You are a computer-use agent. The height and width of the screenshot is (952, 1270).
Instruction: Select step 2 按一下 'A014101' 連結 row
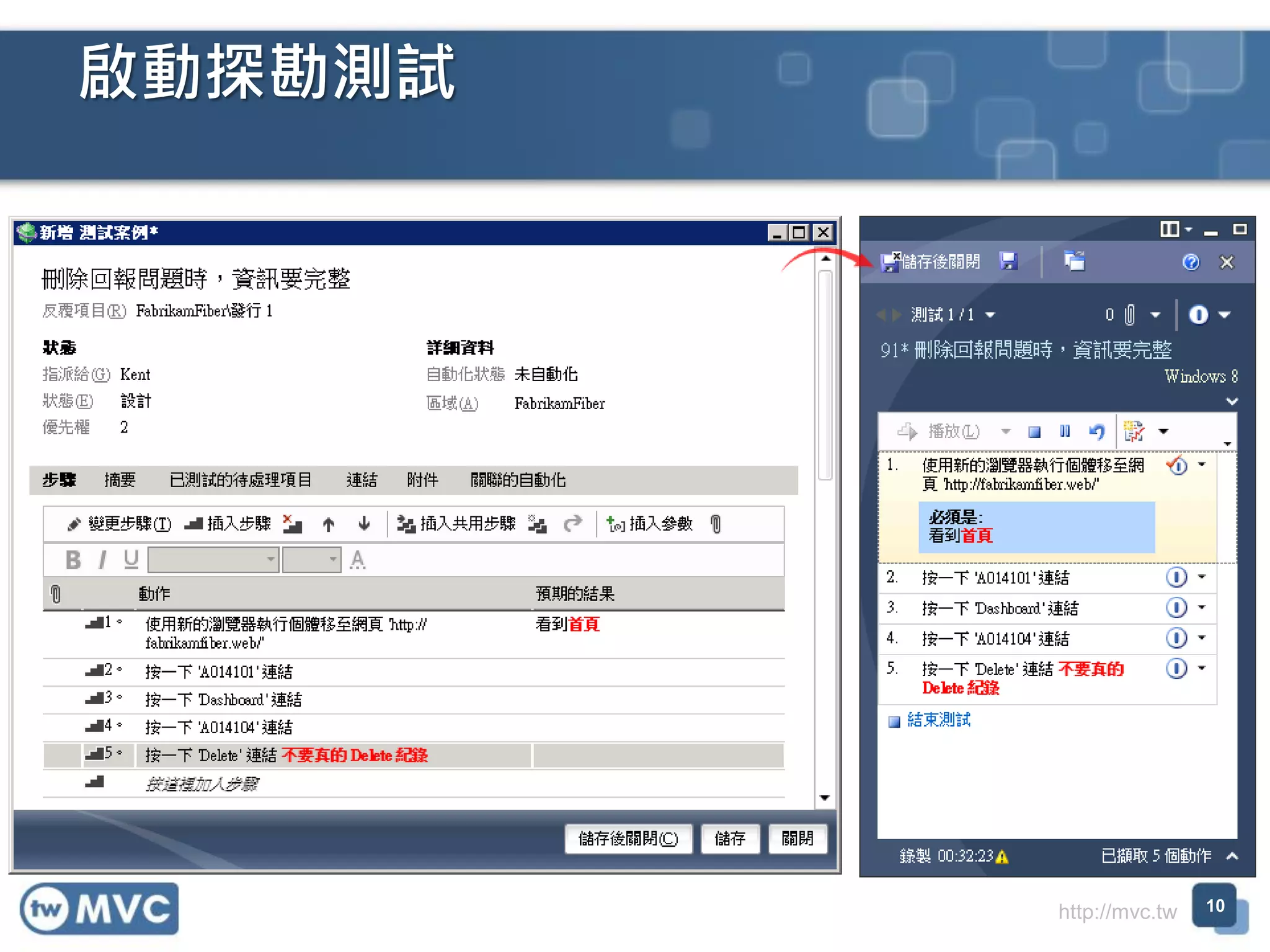tap(414, 672)
